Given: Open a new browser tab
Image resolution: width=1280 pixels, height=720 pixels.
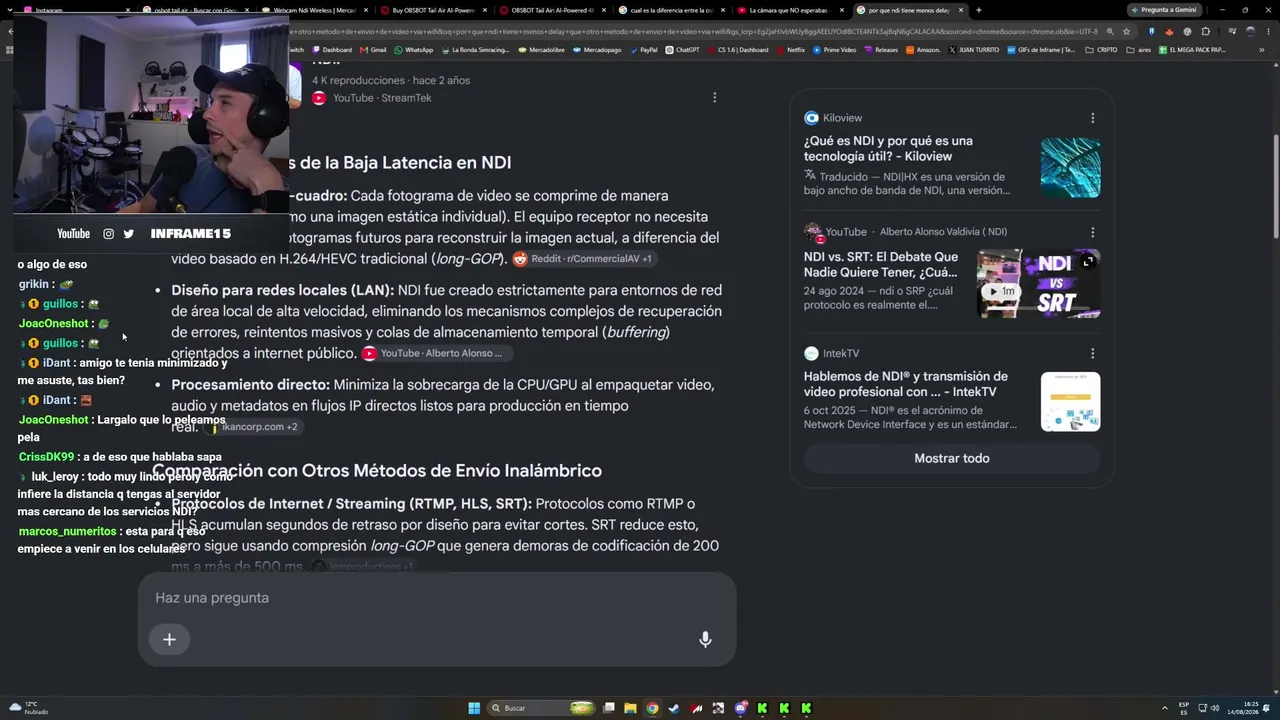Looking at the screenshot, I should click(x=978, y=10).
